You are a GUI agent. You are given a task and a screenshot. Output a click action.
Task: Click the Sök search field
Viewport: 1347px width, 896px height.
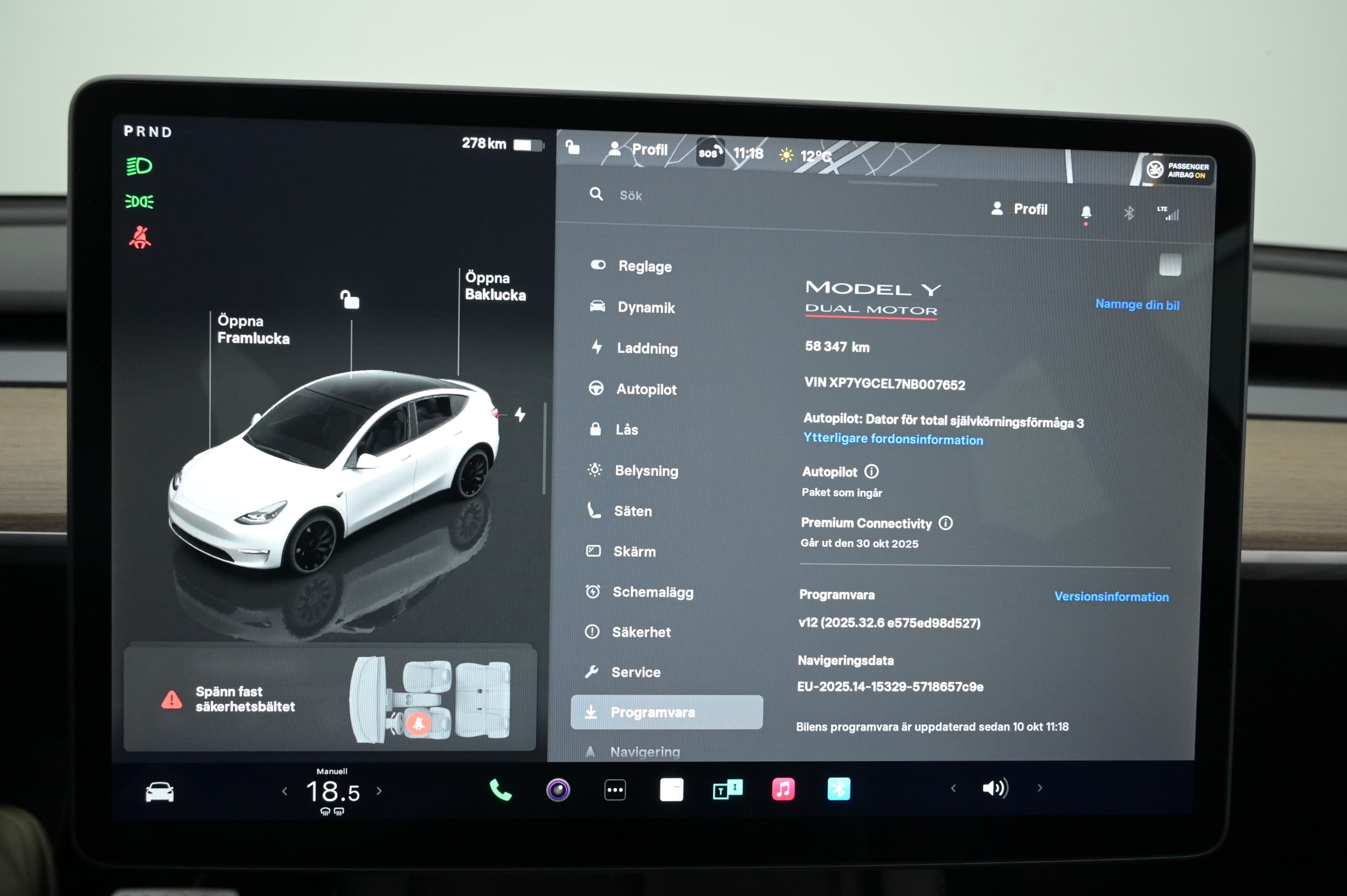click(x=631, y=196)
